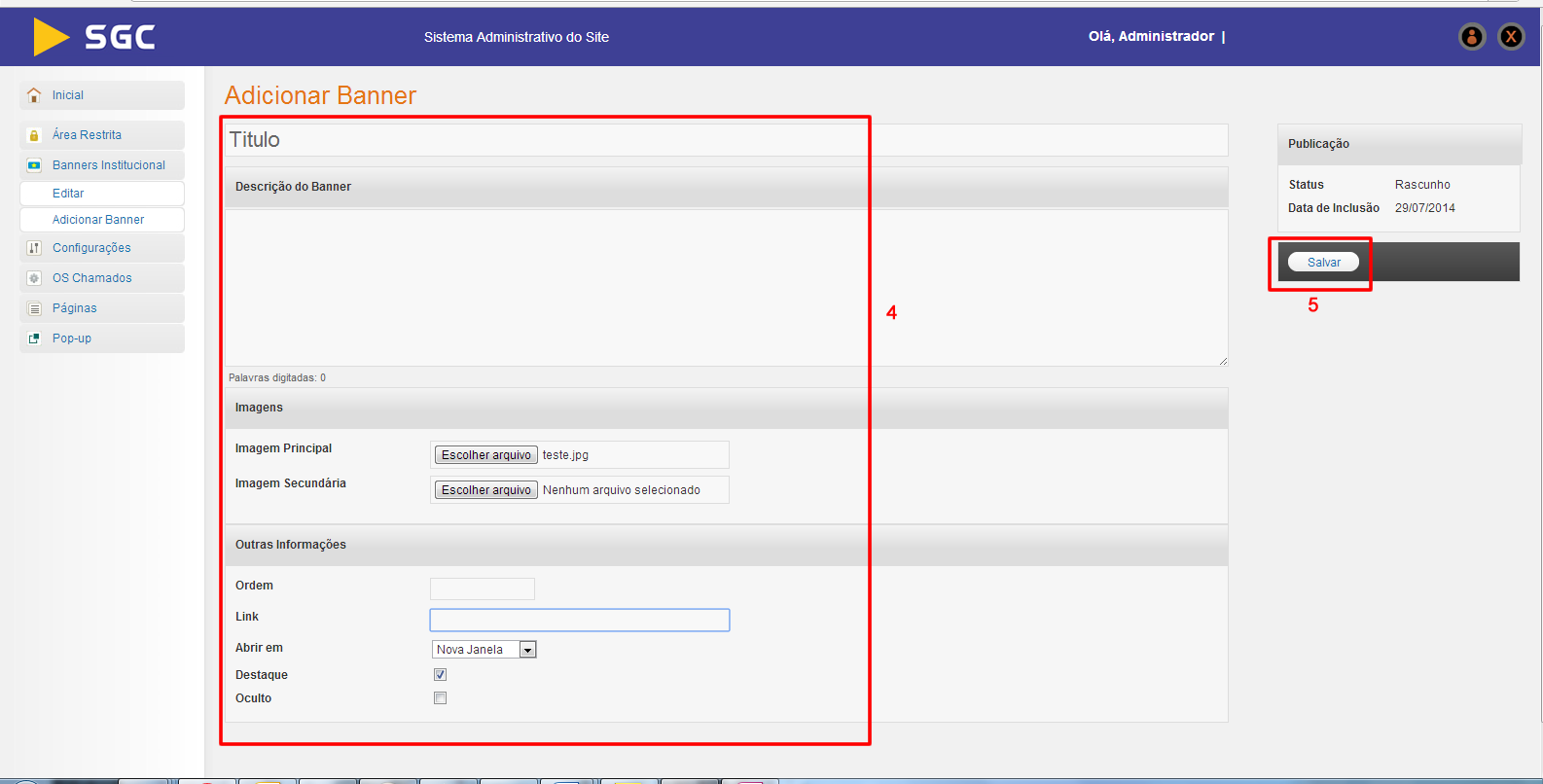Click the 'teste.jpg' file name
This screenshot has width=1543, height=784.
(x=565, y=455)
